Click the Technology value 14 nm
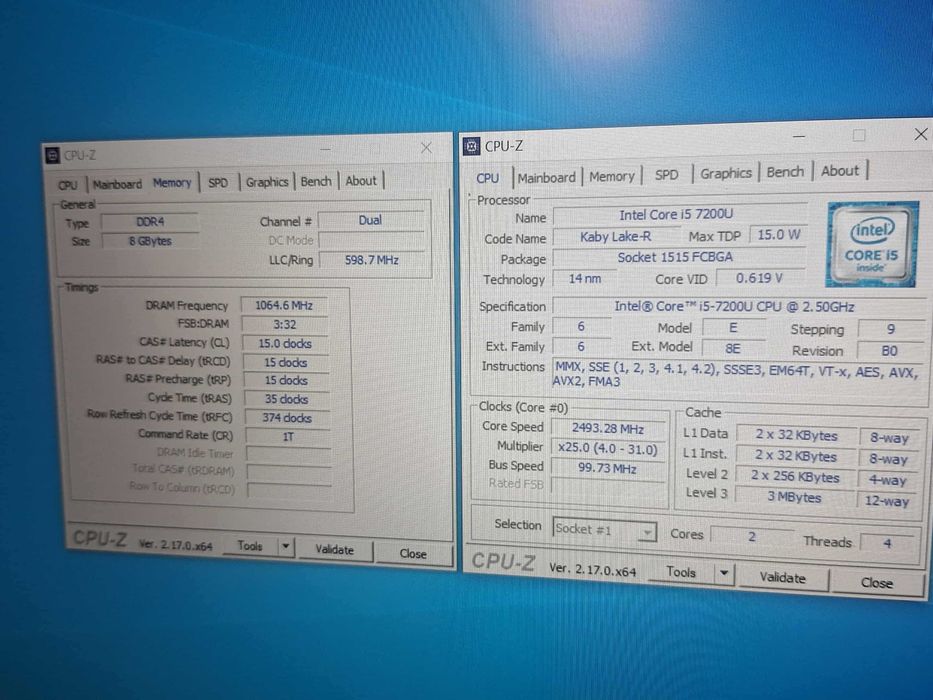 [x=584, y=278]
